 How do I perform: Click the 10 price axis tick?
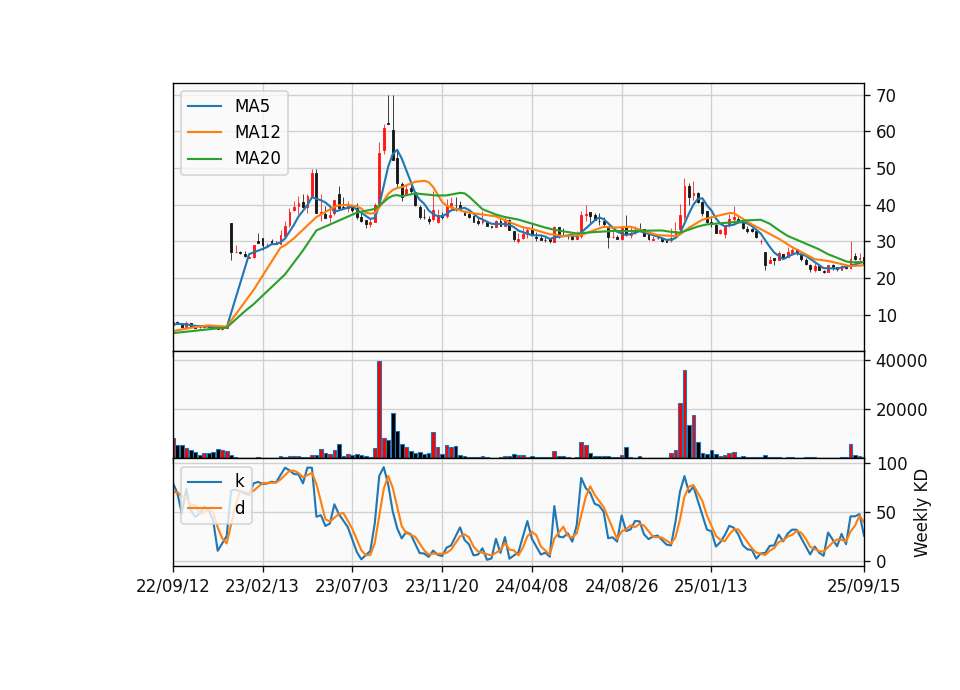click(x=886, y=315)
